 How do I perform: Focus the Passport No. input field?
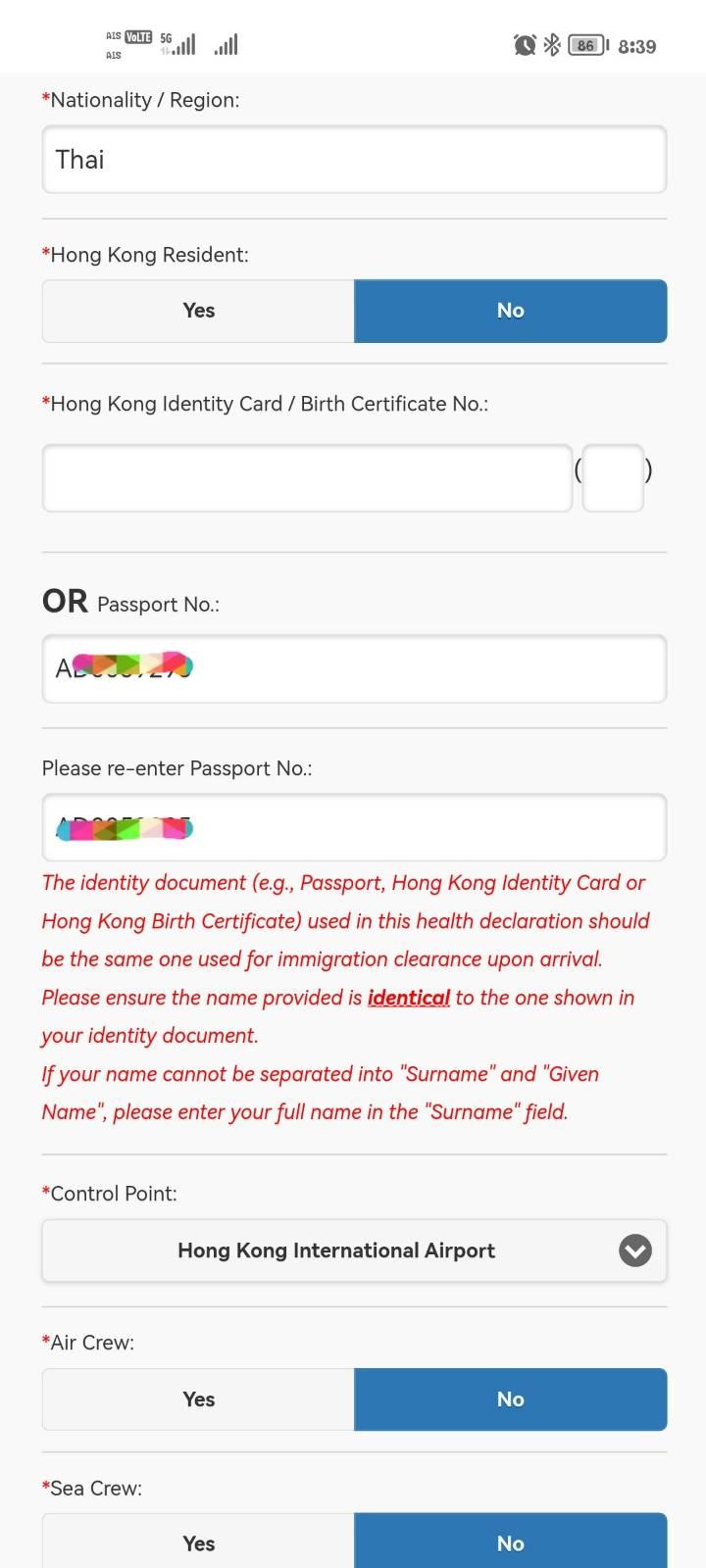tap(354, 668)
